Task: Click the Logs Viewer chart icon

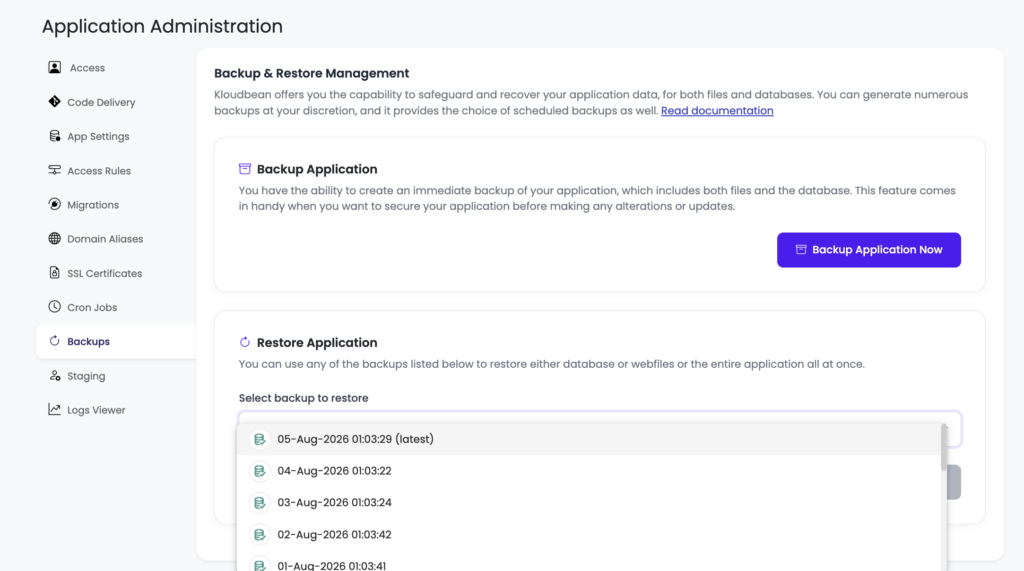Action: pos(54,410)
